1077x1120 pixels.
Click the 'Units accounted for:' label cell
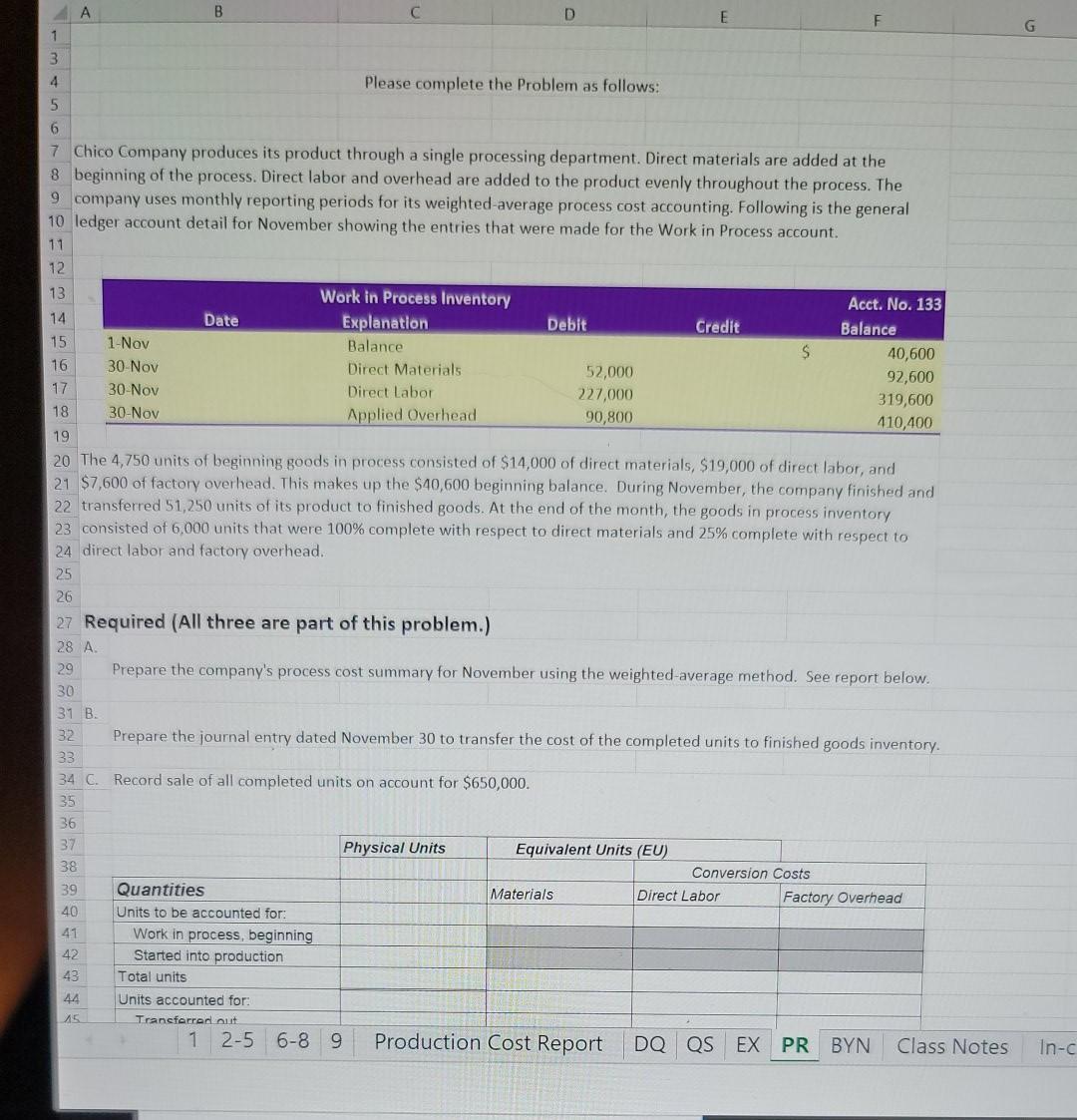point(183,1000)
